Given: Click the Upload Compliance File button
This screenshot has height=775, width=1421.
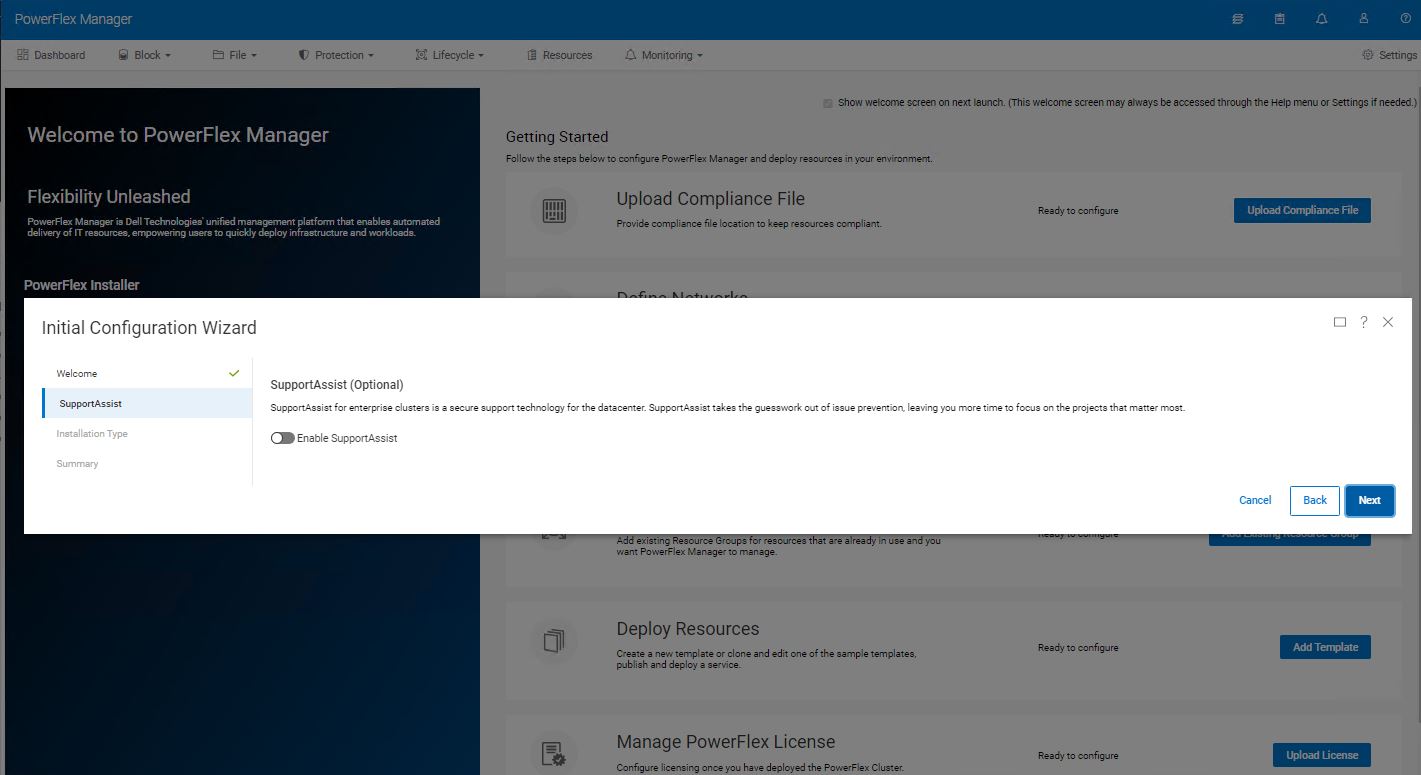Looking at the screenshot, I should coord(1302,210).
